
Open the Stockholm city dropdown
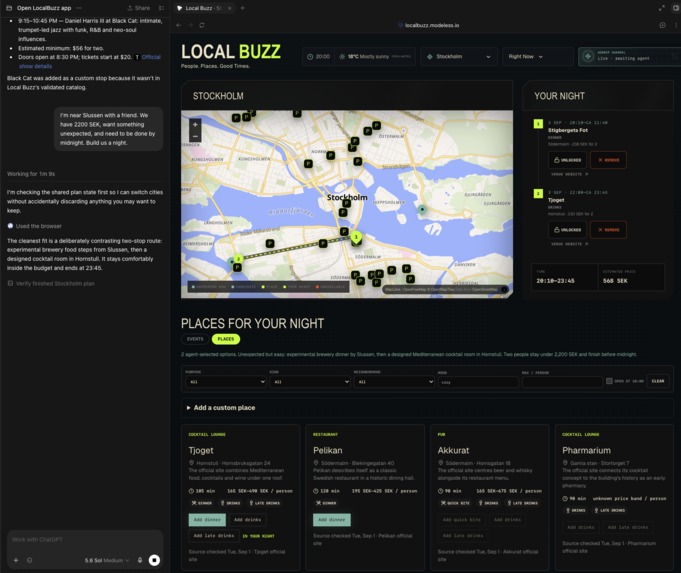pyautogui.click(x=459, y=56)
